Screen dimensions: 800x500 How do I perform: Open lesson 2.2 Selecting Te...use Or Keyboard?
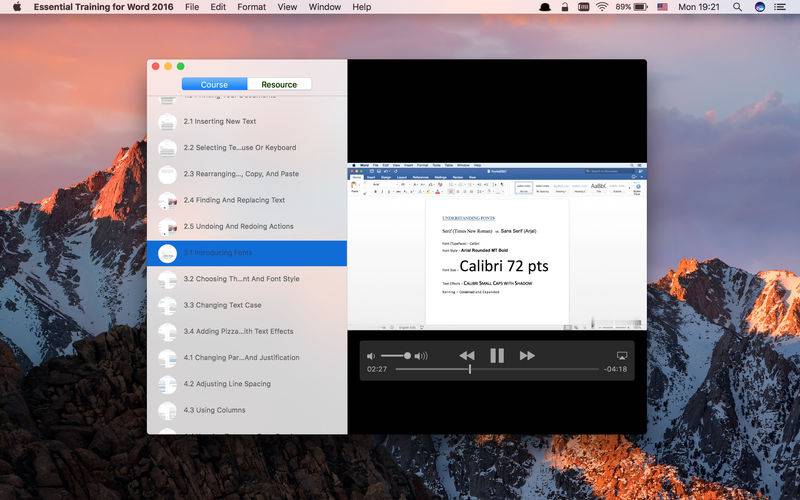(x=247, y=148)
